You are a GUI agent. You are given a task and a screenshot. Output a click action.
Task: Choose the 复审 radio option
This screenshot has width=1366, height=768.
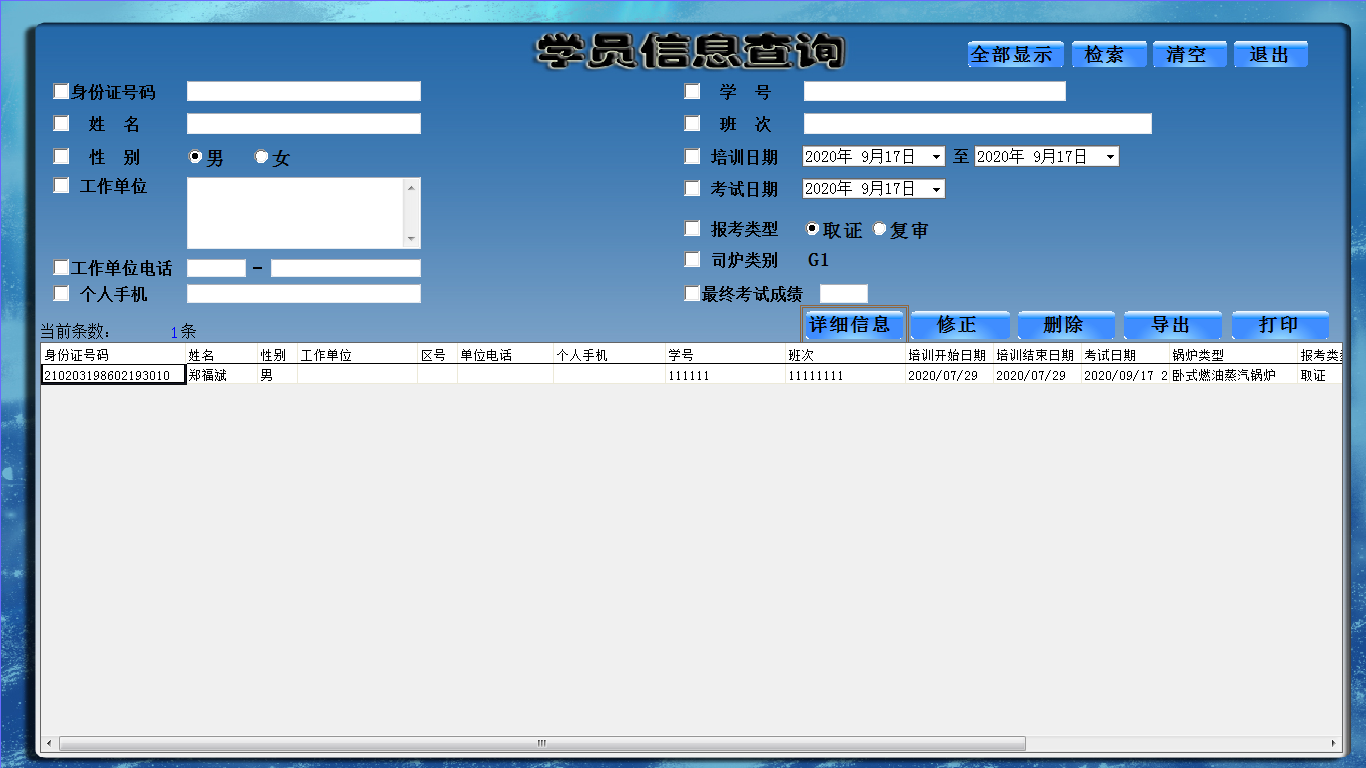pyautogui.click(x=880, y=229)
